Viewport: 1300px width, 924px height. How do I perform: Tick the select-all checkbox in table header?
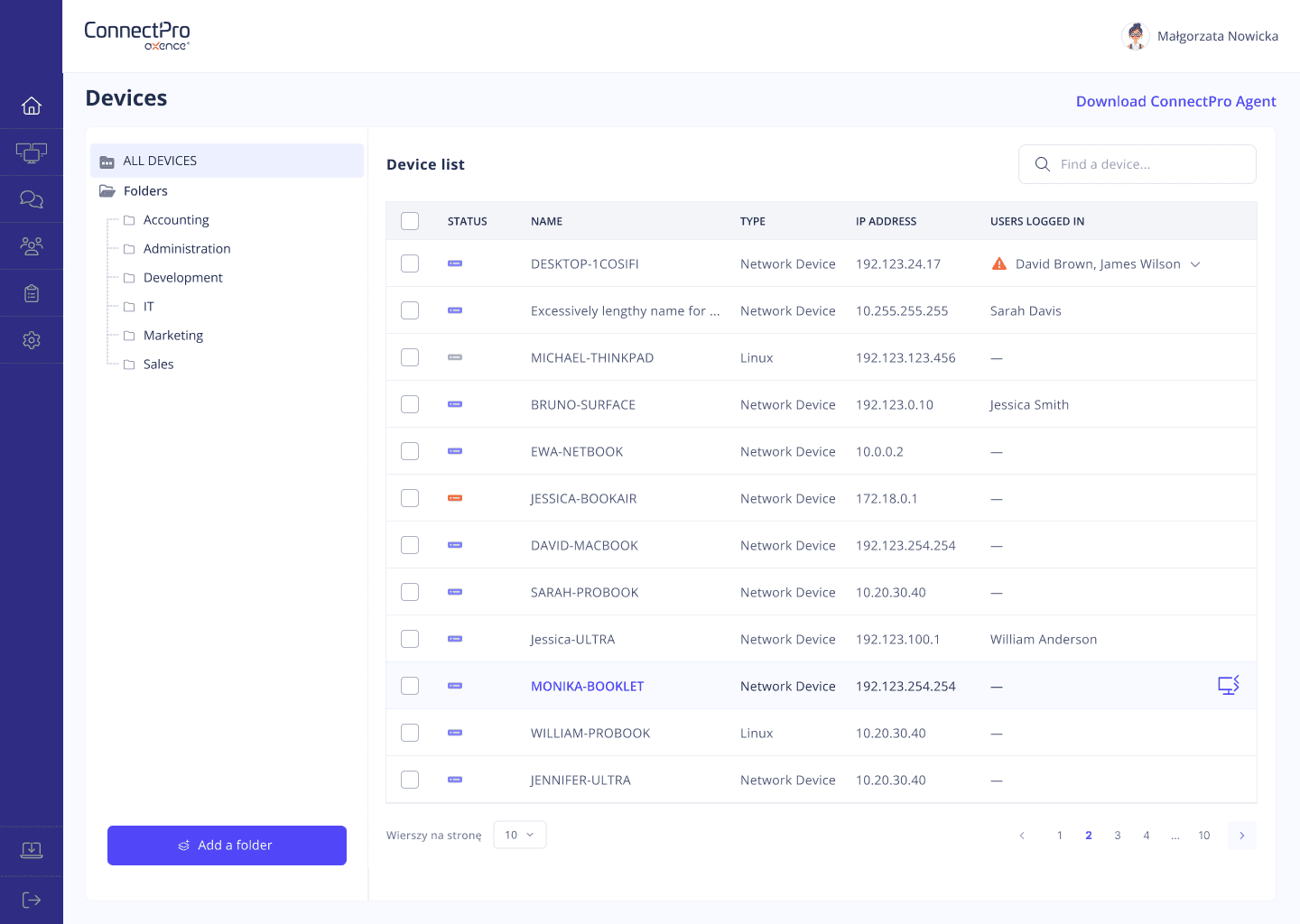pos(410,221)
